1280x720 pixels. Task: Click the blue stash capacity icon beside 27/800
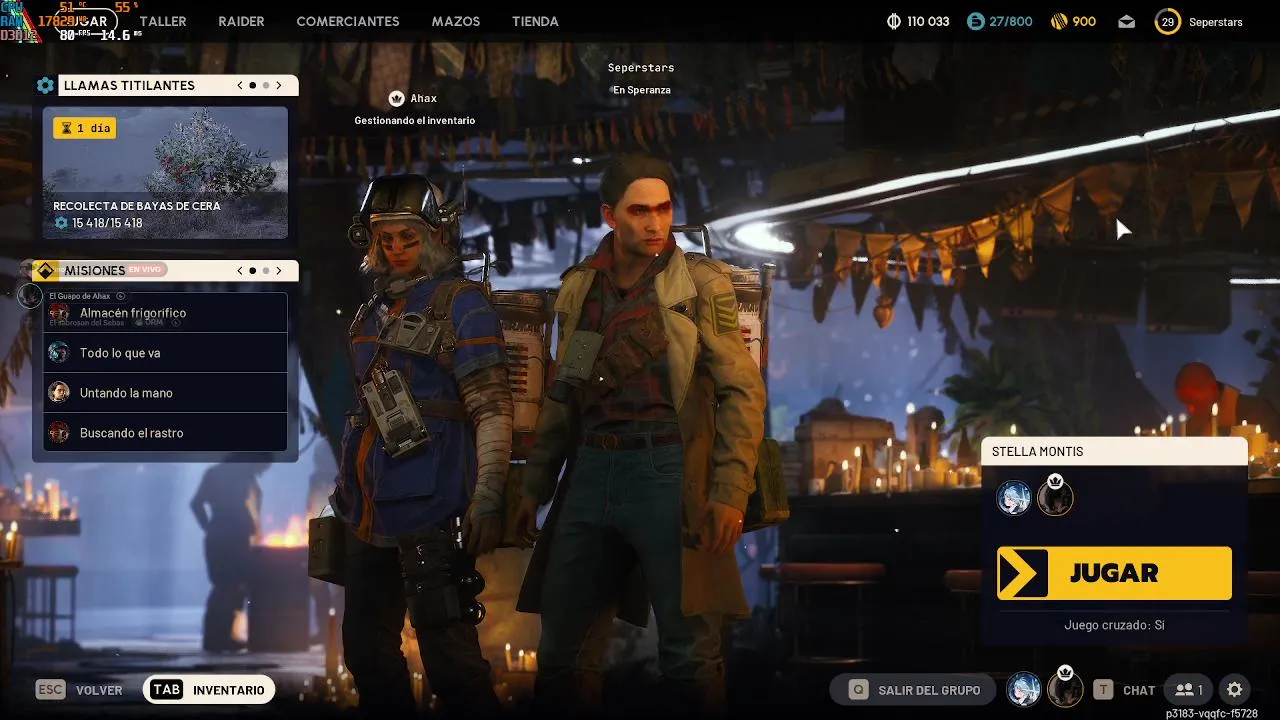point(976,21)
